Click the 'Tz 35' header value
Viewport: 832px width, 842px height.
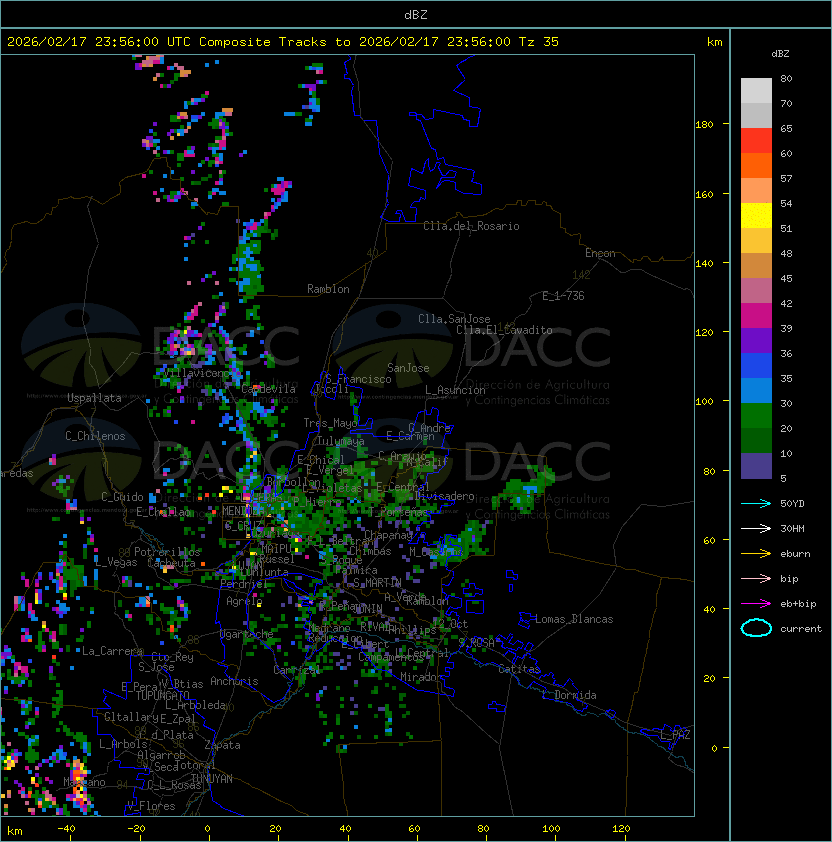click(x=539, y=42)
